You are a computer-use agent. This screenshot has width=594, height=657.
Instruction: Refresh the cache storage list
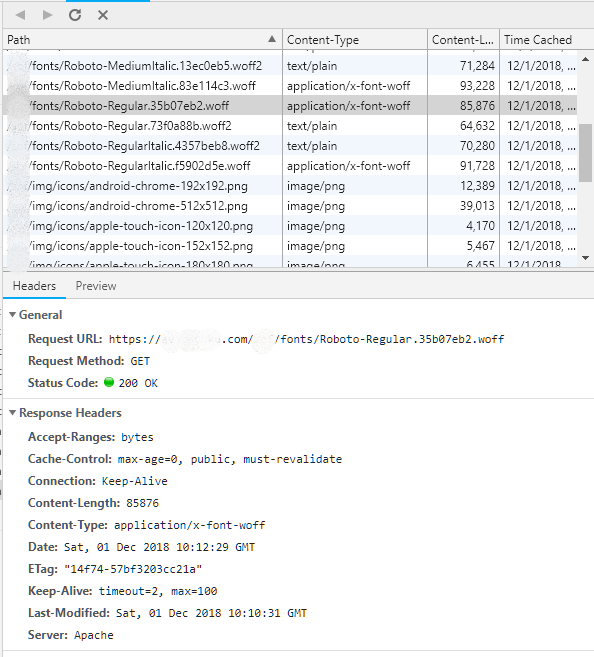(75, 15)
